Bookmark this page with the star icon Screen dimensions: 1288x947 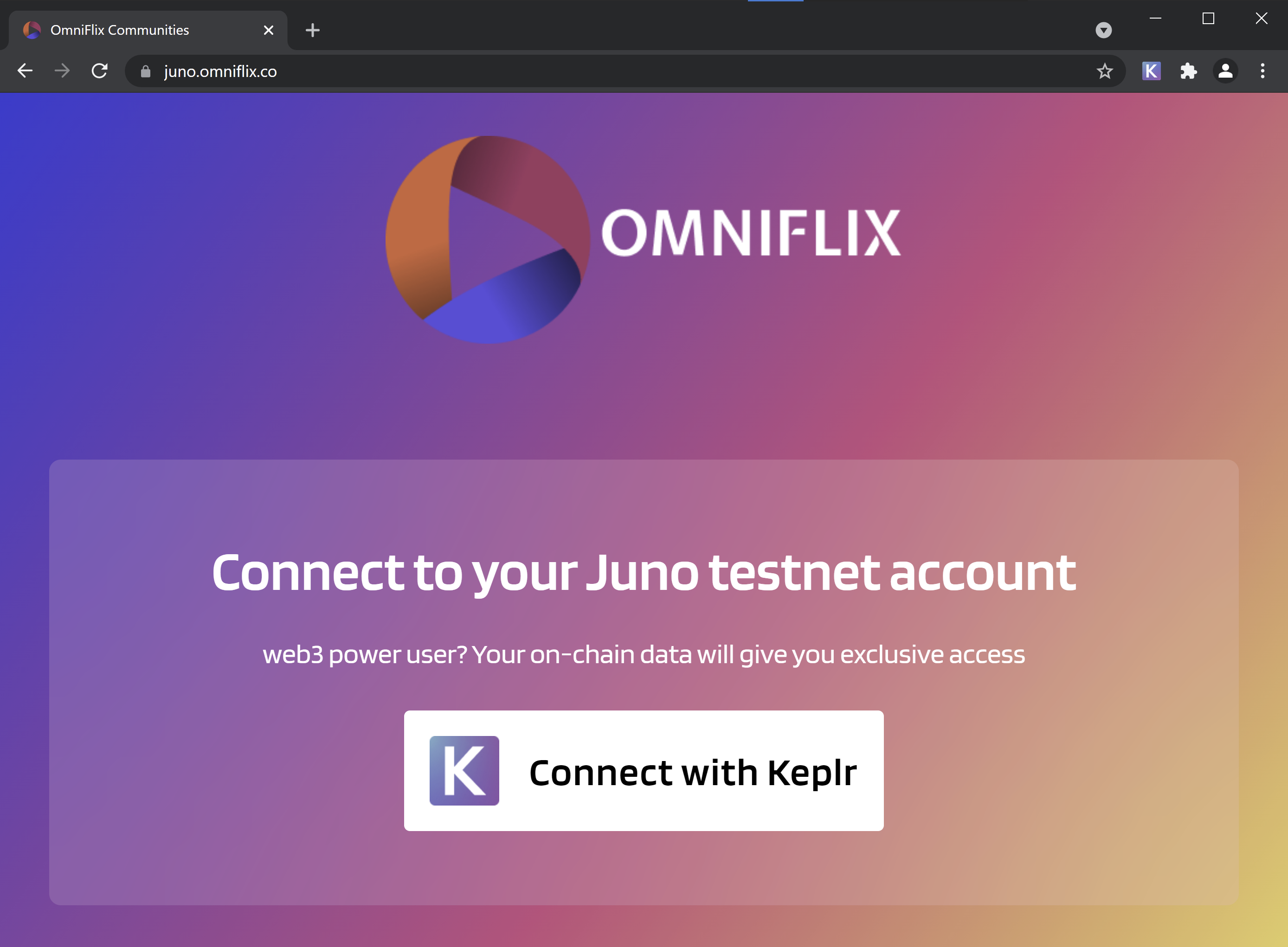click(x=1104, y=71)
